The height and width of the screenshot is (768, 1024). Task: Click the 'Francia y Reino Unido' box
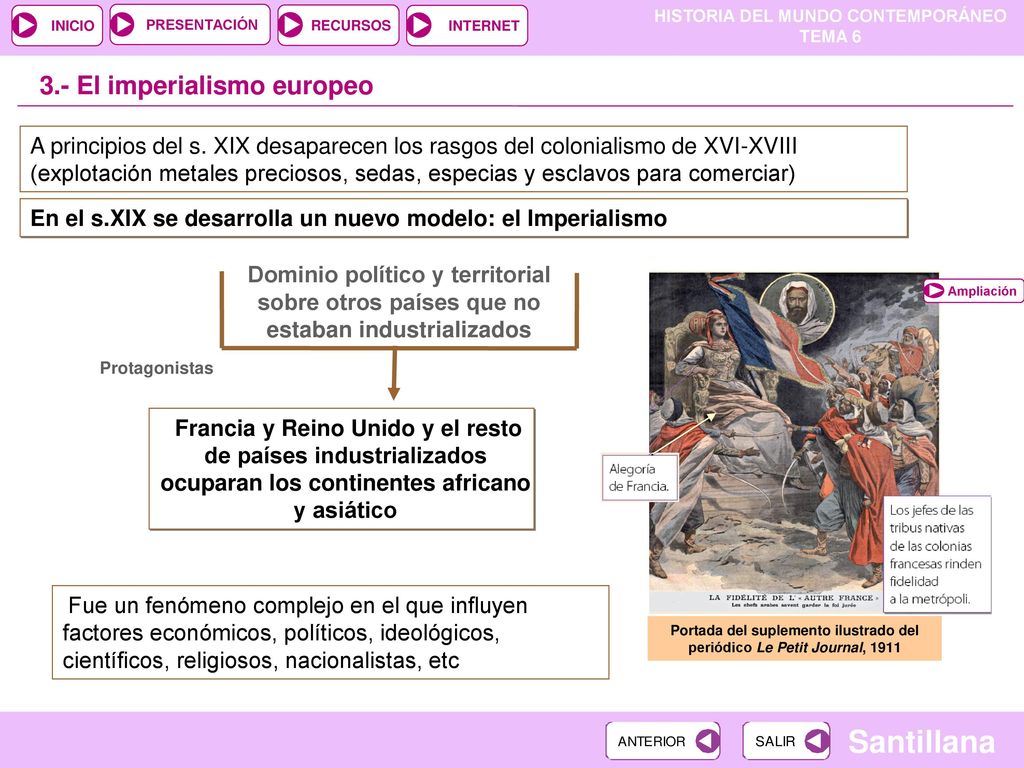tap(342, 469)
